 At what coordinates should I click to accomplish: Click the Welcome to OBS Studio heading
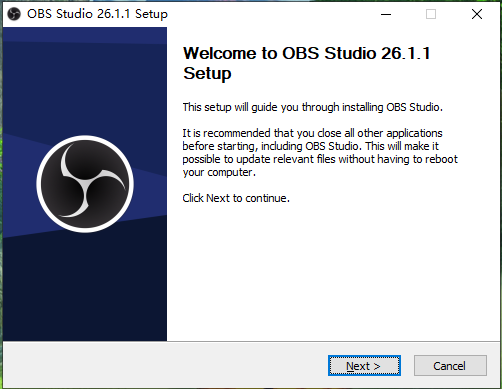pos(307,63)
